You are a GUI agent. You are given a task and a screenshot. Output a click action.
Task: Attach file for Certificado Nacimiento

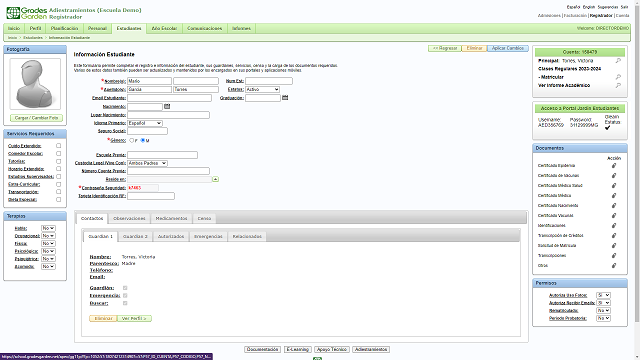(x=613, y=206)
